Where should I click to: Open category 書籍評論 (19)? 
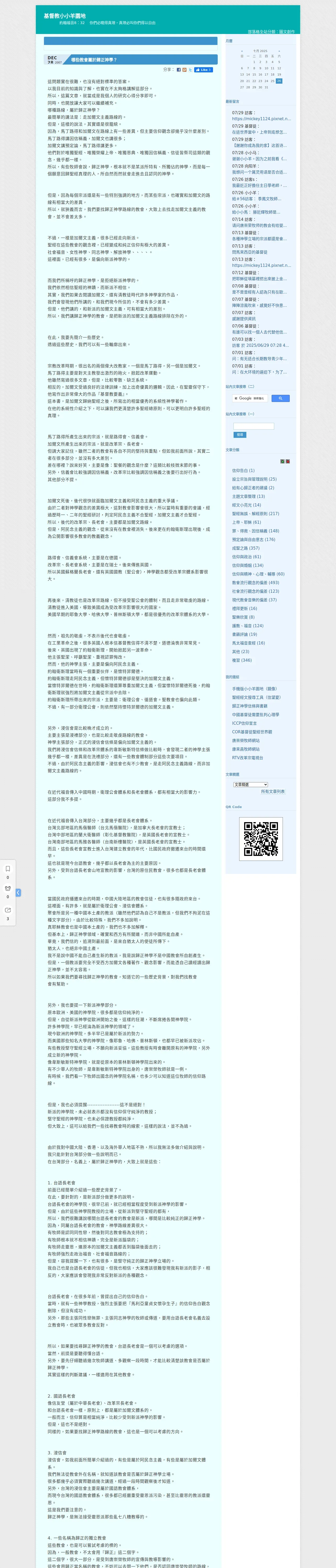244,634
